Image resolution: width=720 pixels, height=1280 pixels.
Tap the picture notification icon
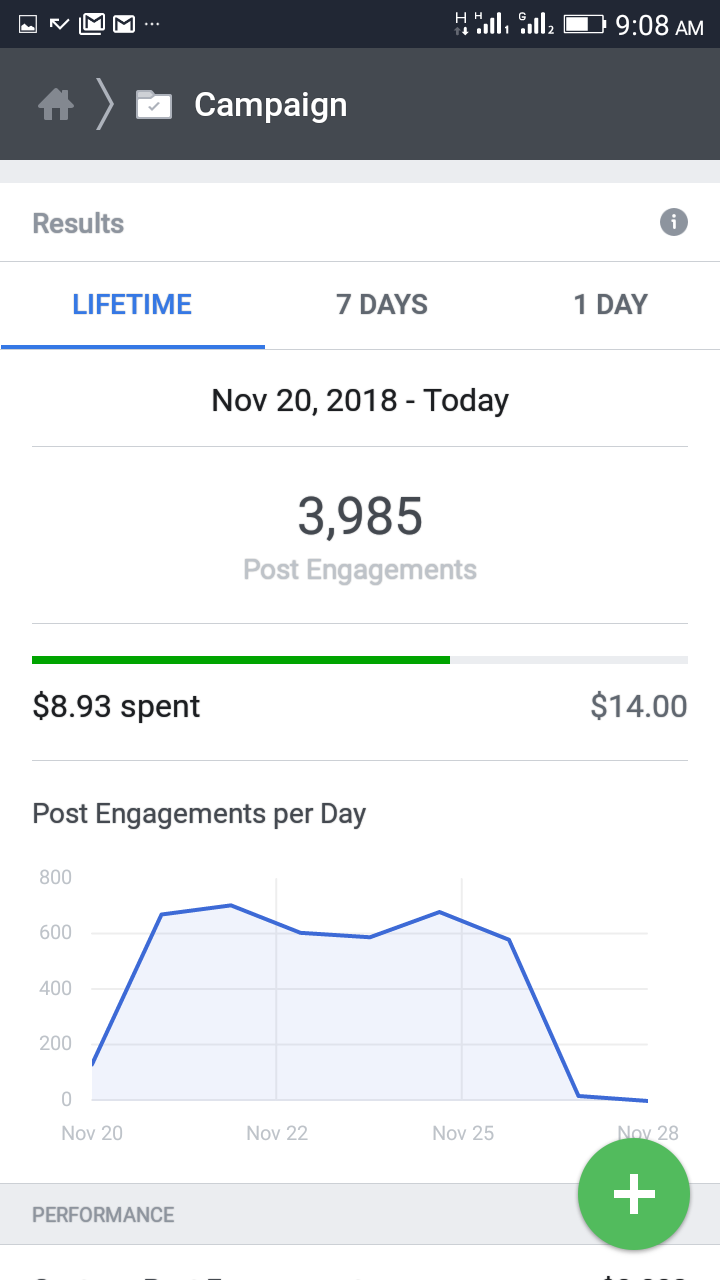[28, 23]
